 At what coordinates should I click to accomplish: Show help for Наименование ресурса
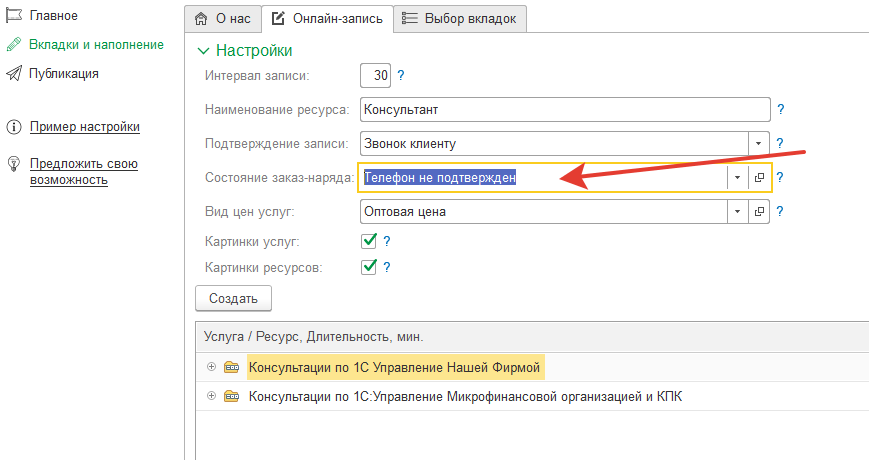point(780,110)
